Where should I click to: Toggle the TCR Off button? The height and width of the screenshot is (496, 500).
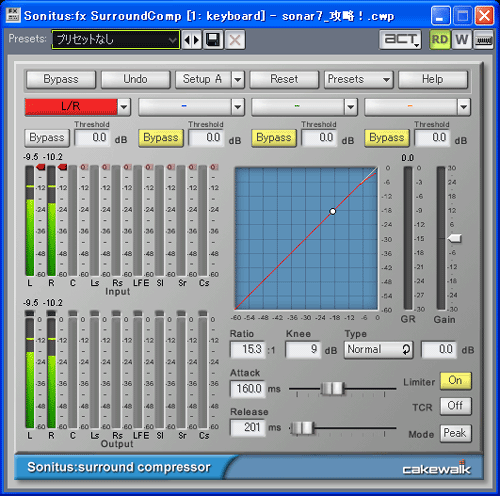[x=456, y=406]
